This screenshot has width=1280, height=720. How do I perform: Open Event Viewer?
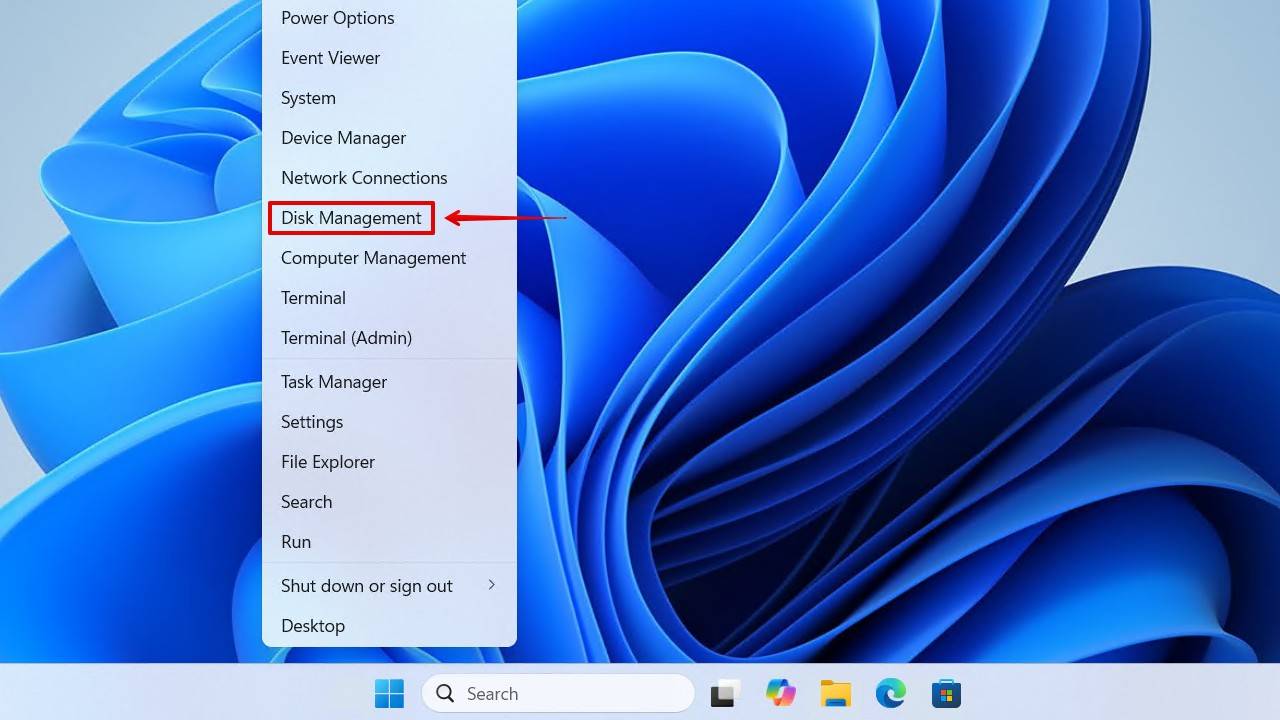pyautogui.click(x=330, y=58)
